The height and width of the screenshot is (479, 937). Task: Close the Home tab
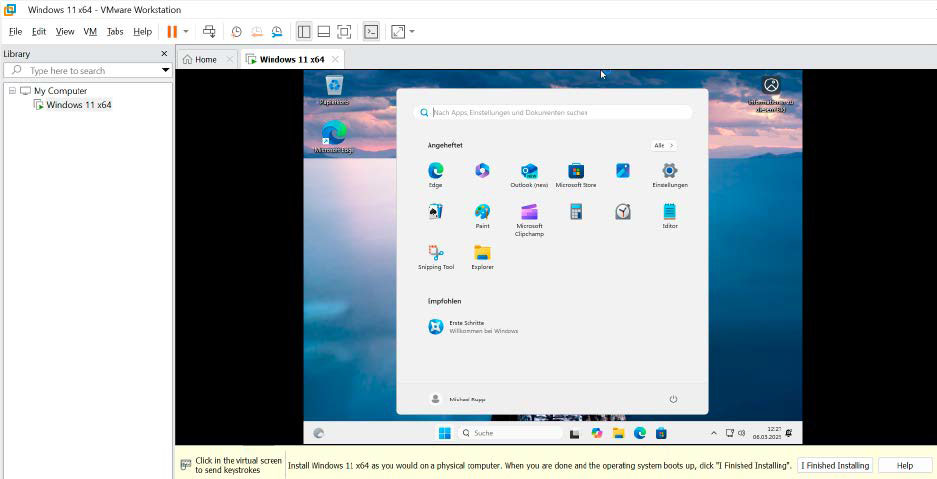pyautogui.click(x=229, y=60)
